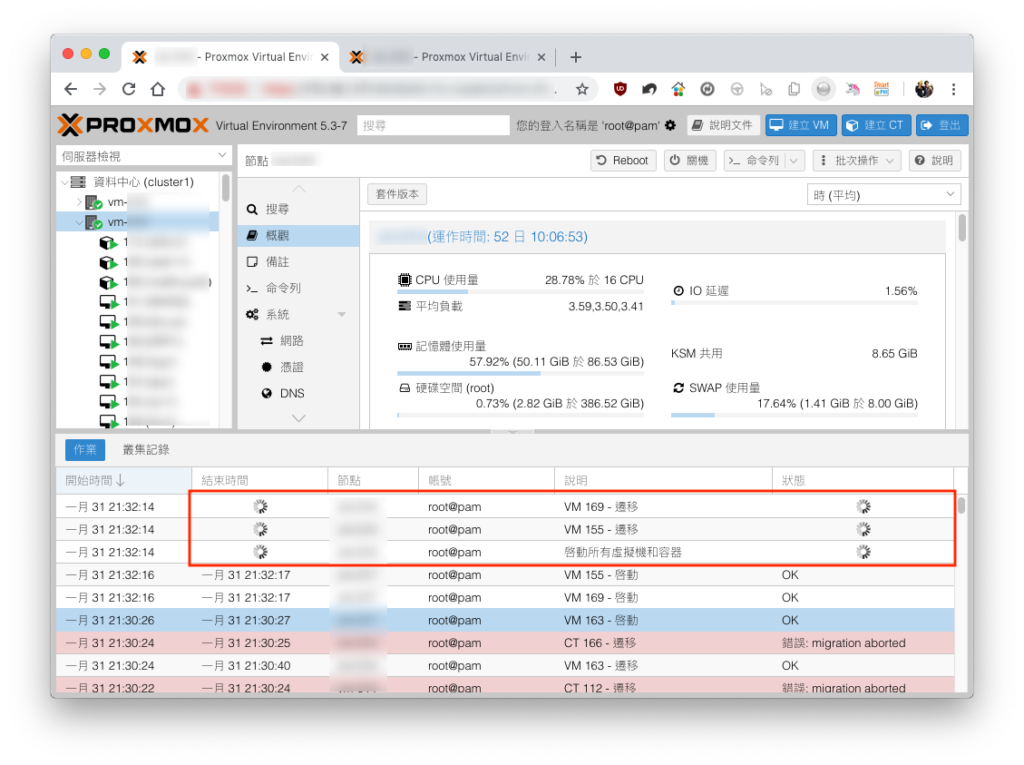Expand the first vm- node in tree
The image size is (1024, 765).
point(79,203)
